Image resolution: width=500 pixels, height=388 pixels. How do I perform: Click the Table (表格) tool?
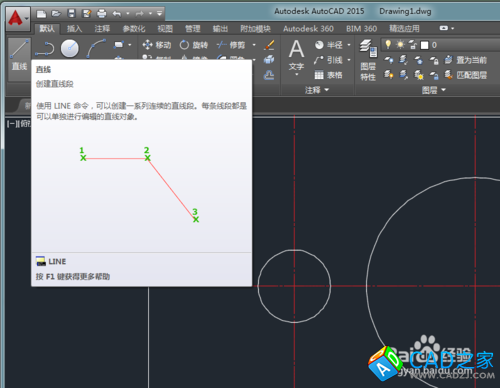328,75
